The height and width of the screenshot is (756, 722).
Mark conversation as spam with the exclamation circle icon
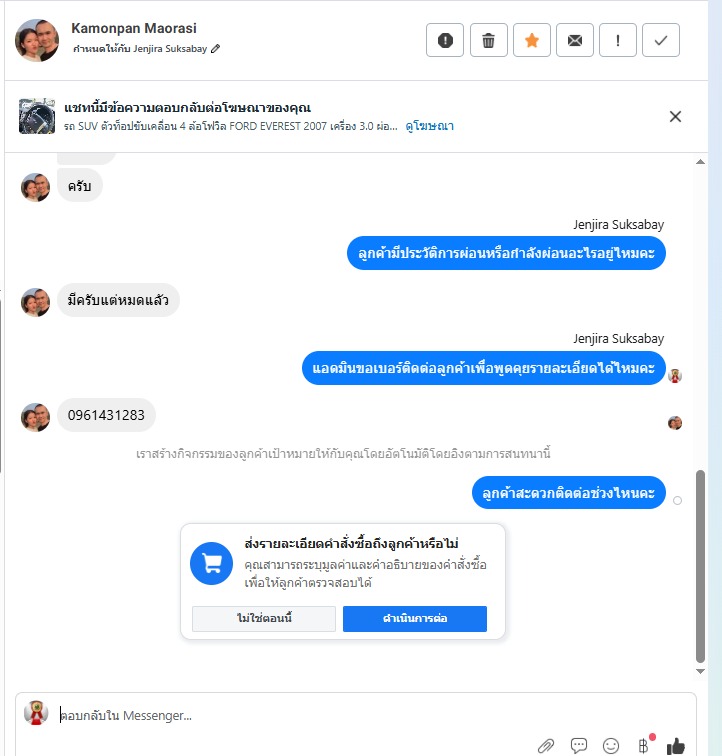tap(445, 40)
